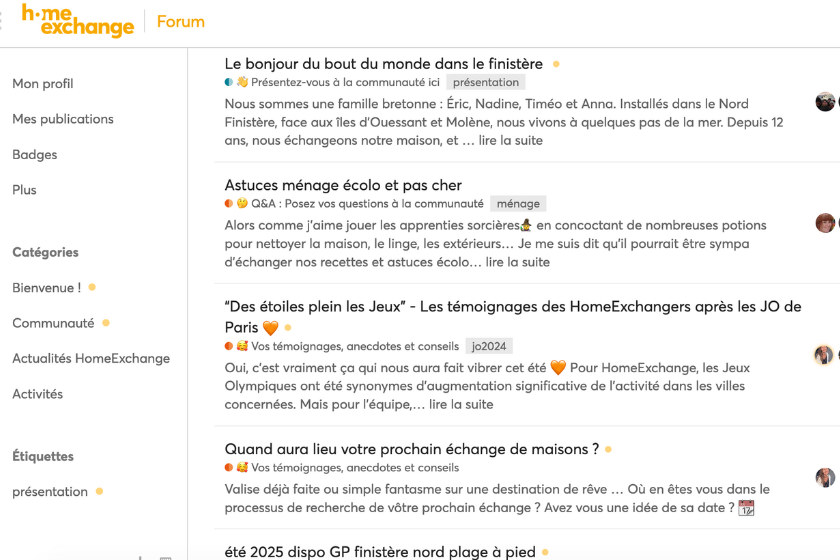Click the partly hidden sidebar menu icon at top-left
840x560 pixels.
(x=2, y=21)
